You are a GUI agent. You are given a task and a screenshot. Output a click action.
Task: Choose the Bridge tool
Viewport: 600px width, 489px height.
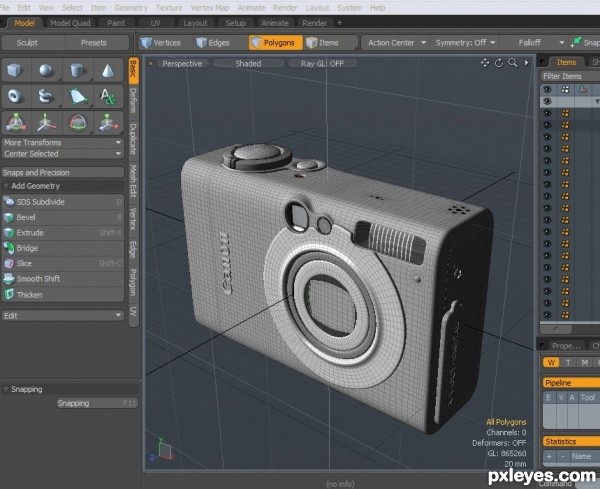pyautogui.click(x=63, y=248)
